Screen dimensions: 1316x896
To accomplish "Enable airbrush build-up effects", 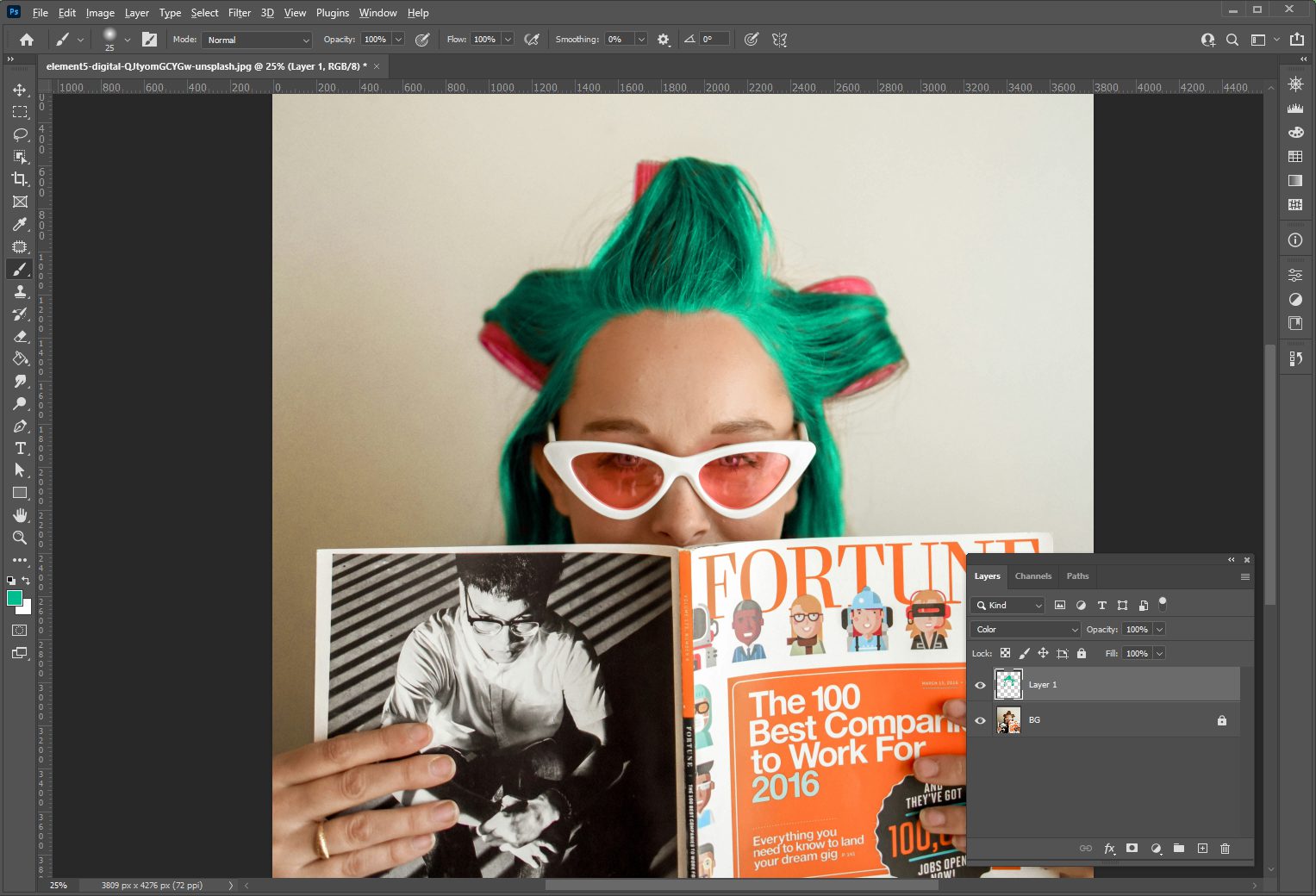I will coord(532,40).
